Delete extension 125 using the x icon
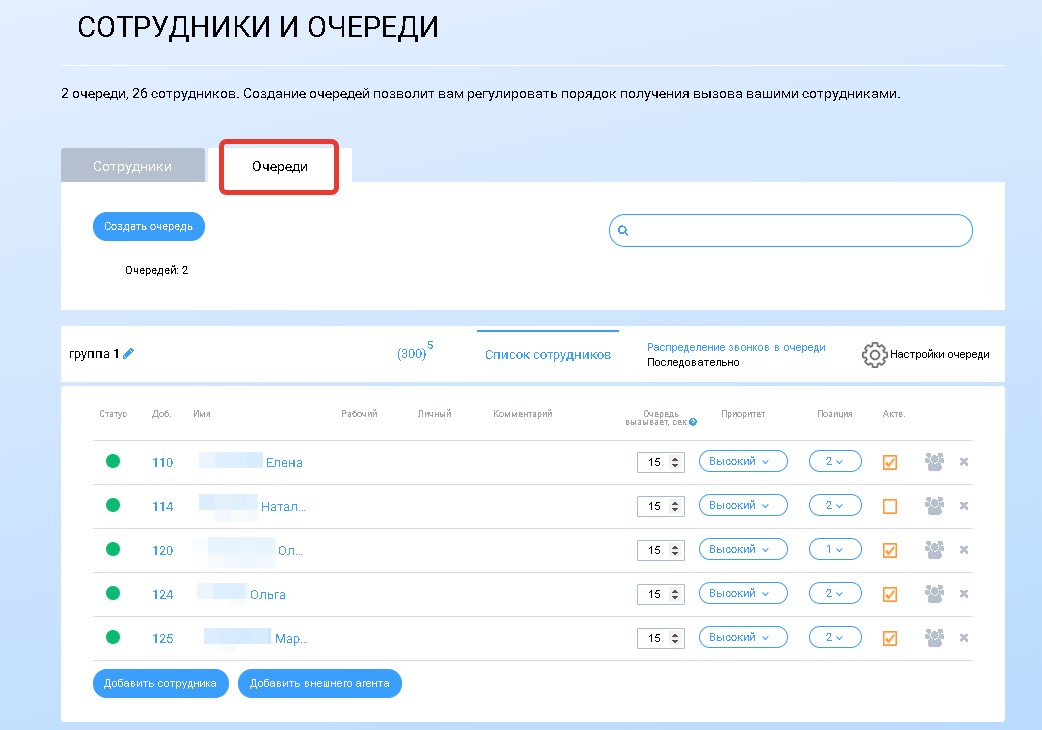This screenshot has height=730, width=1042. point(964,638)
